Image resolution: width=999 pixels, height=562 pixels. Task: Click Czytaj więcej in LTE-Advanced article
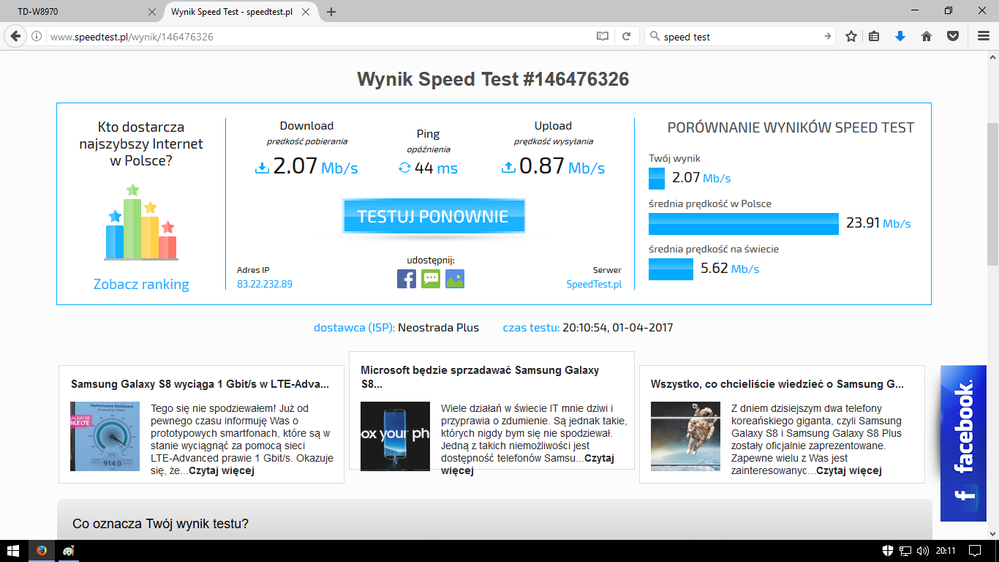pos(222,470)
